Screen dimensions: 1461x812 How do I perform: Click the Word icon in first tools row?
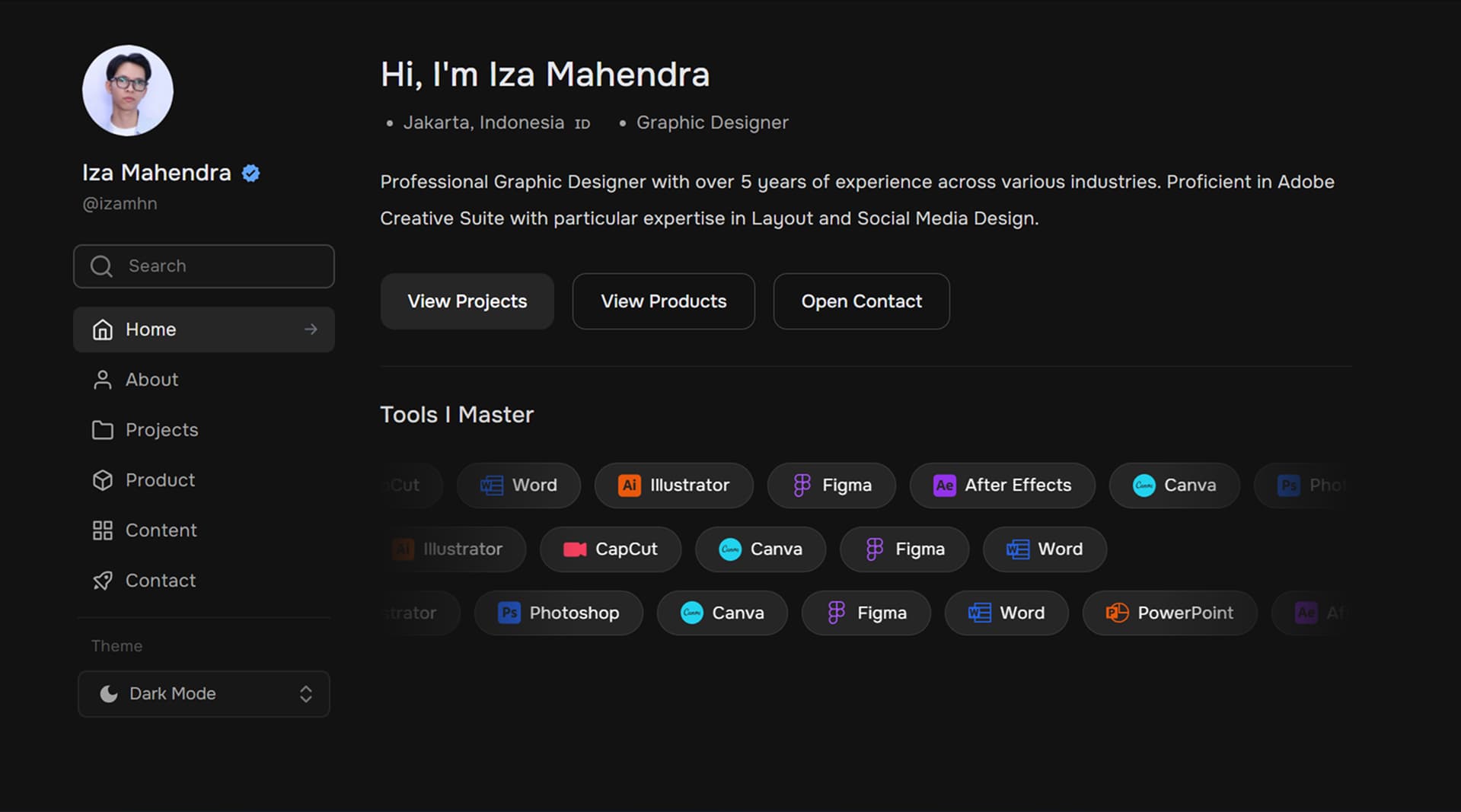pyautogui.click(x=492, y=486)
